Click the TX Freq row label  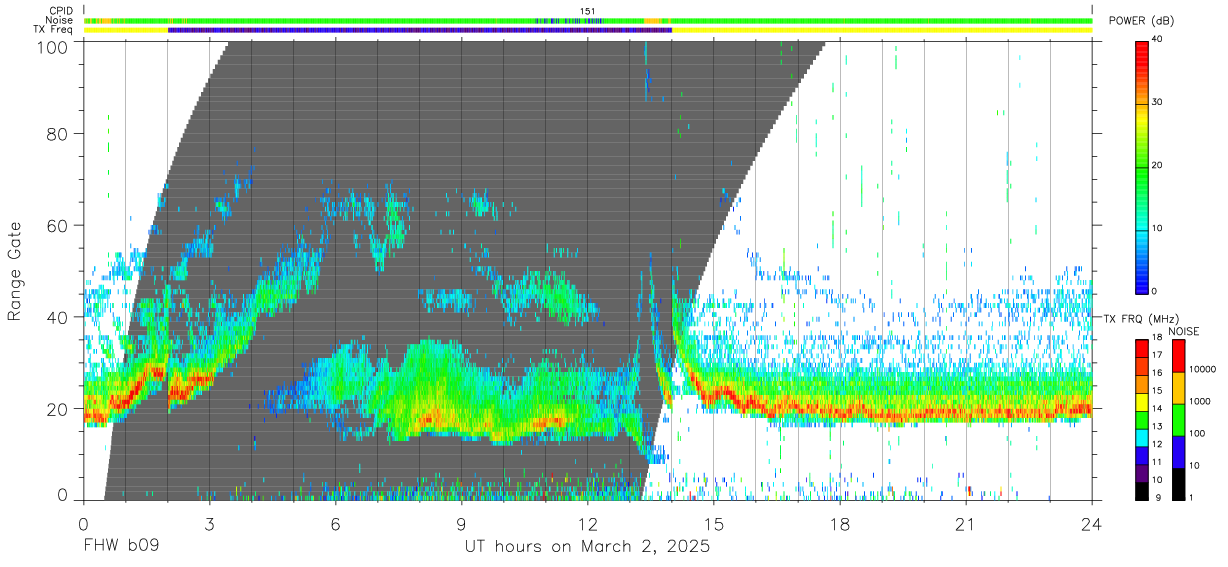tap(53, 30)
